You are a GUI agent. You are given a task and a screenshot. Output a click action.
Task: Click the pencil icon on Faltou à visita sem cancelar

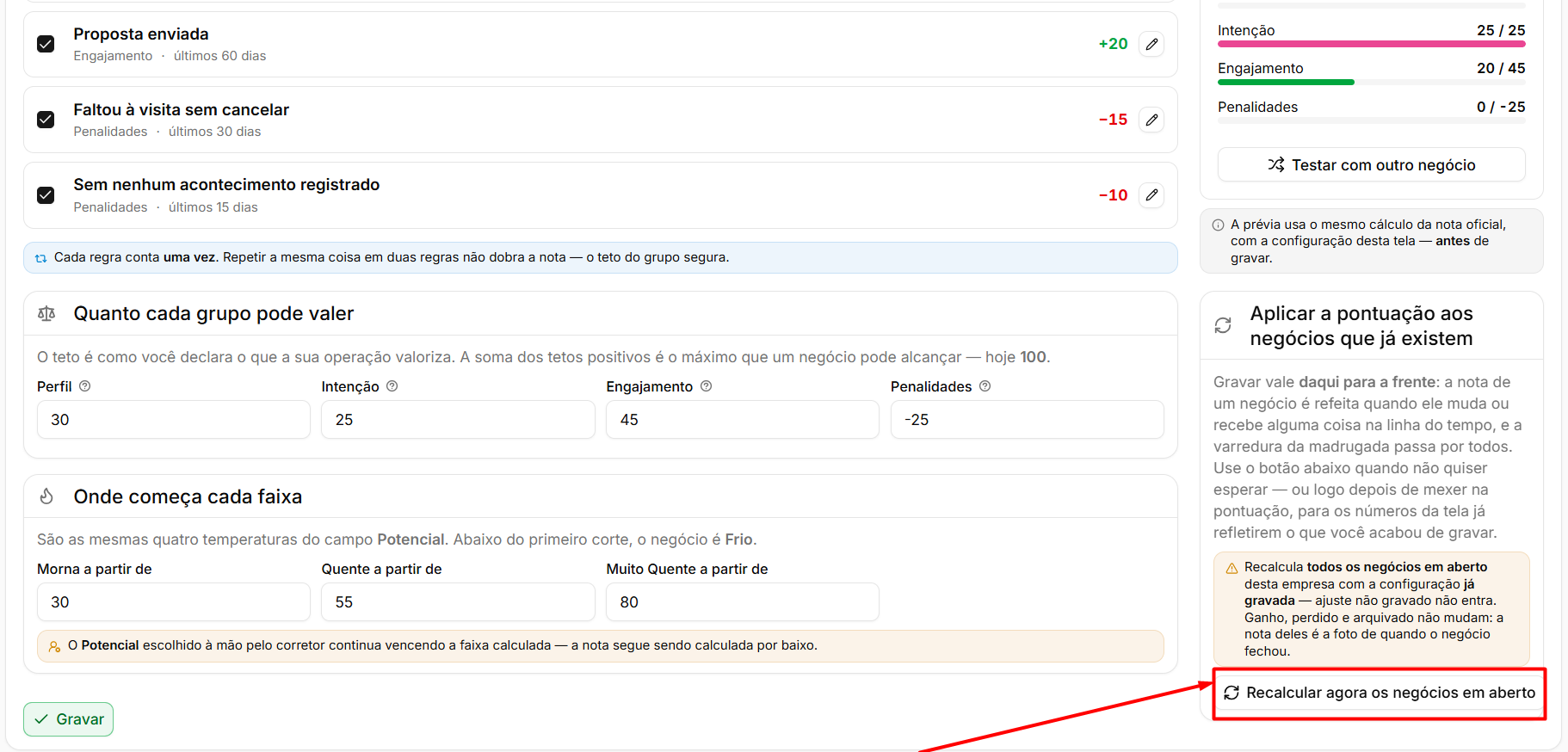tap(1151, 120)
